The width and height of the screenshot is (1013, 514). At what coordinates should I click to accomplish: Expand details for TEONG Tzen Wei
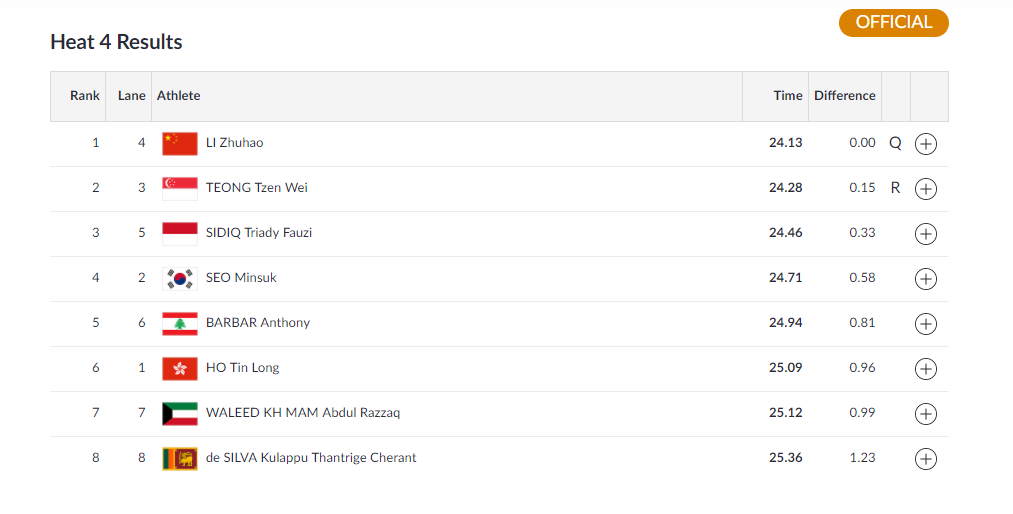926,189
